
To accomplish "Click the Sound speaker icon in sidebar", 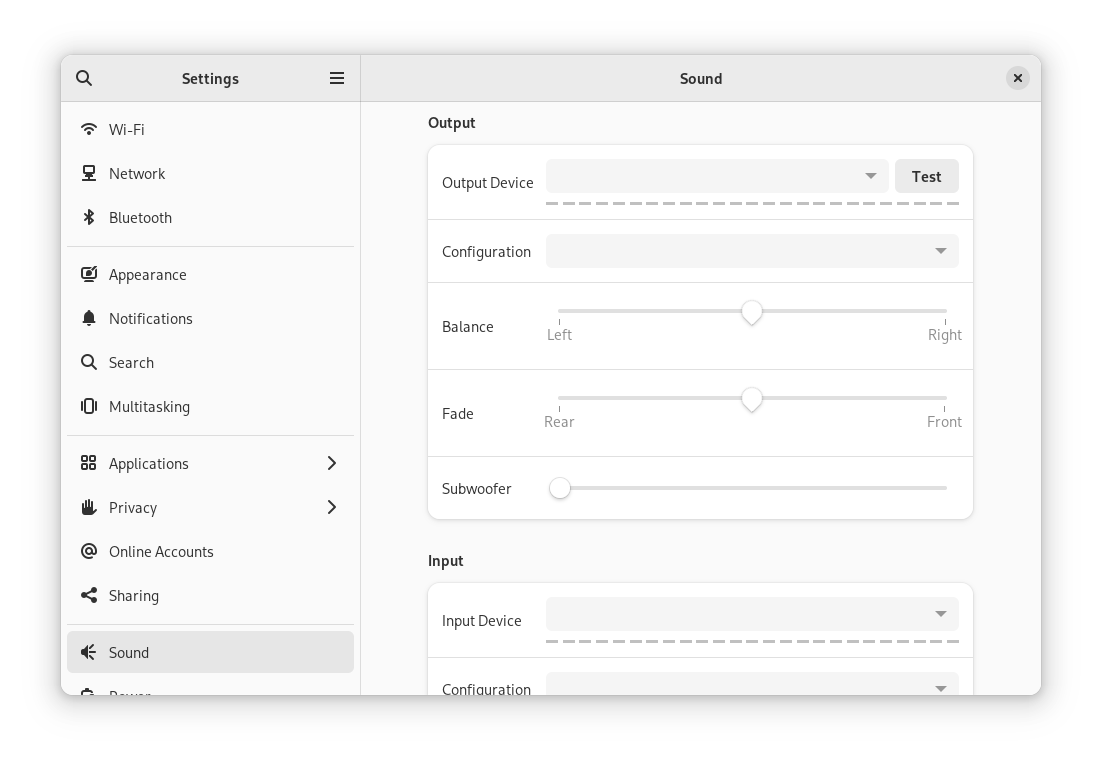I will point(89,652).
